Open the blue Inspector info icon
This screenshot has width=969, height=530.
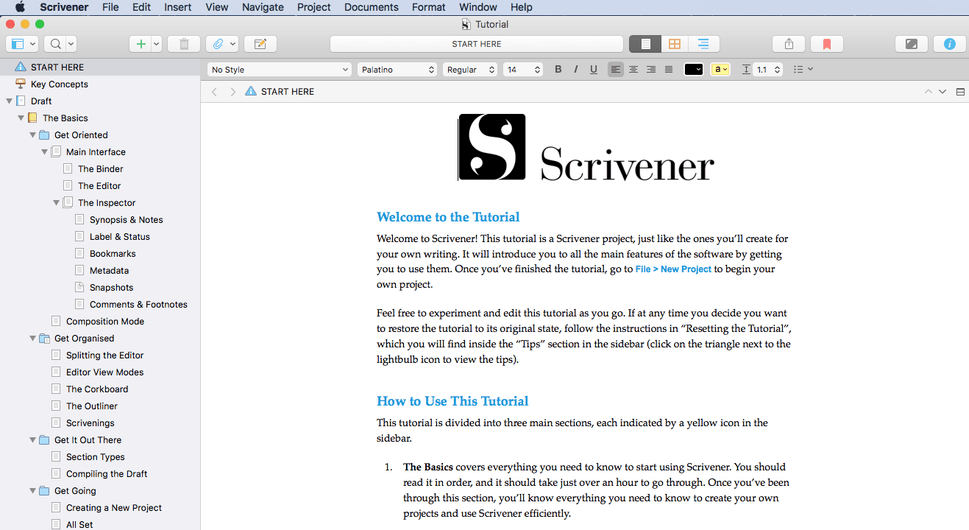tap(949, 44)
